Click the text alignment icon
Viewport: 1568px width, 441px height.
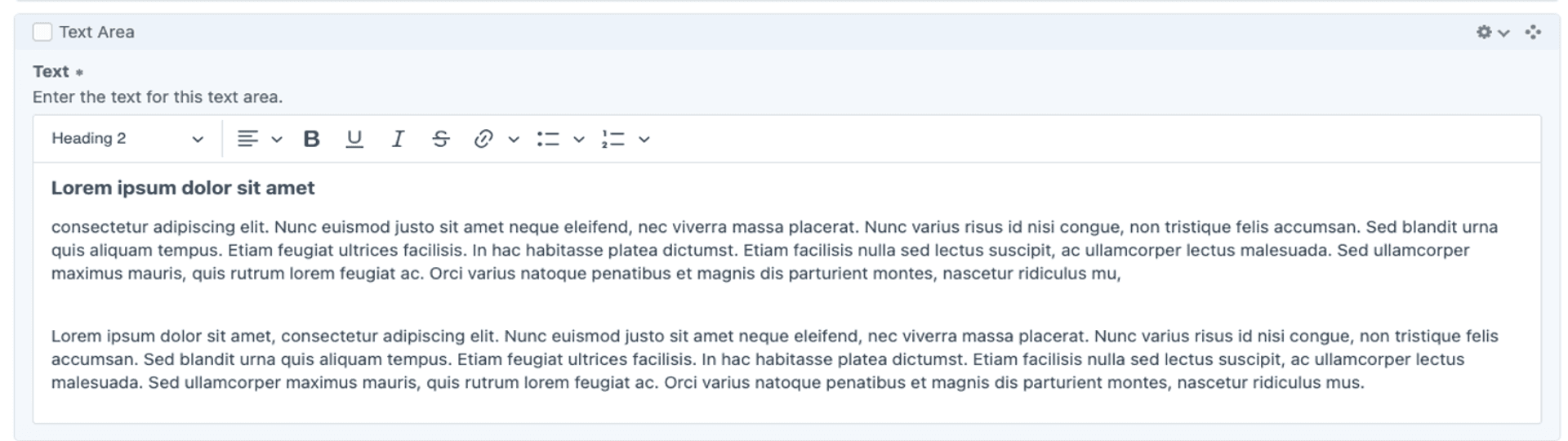(247, 139)
